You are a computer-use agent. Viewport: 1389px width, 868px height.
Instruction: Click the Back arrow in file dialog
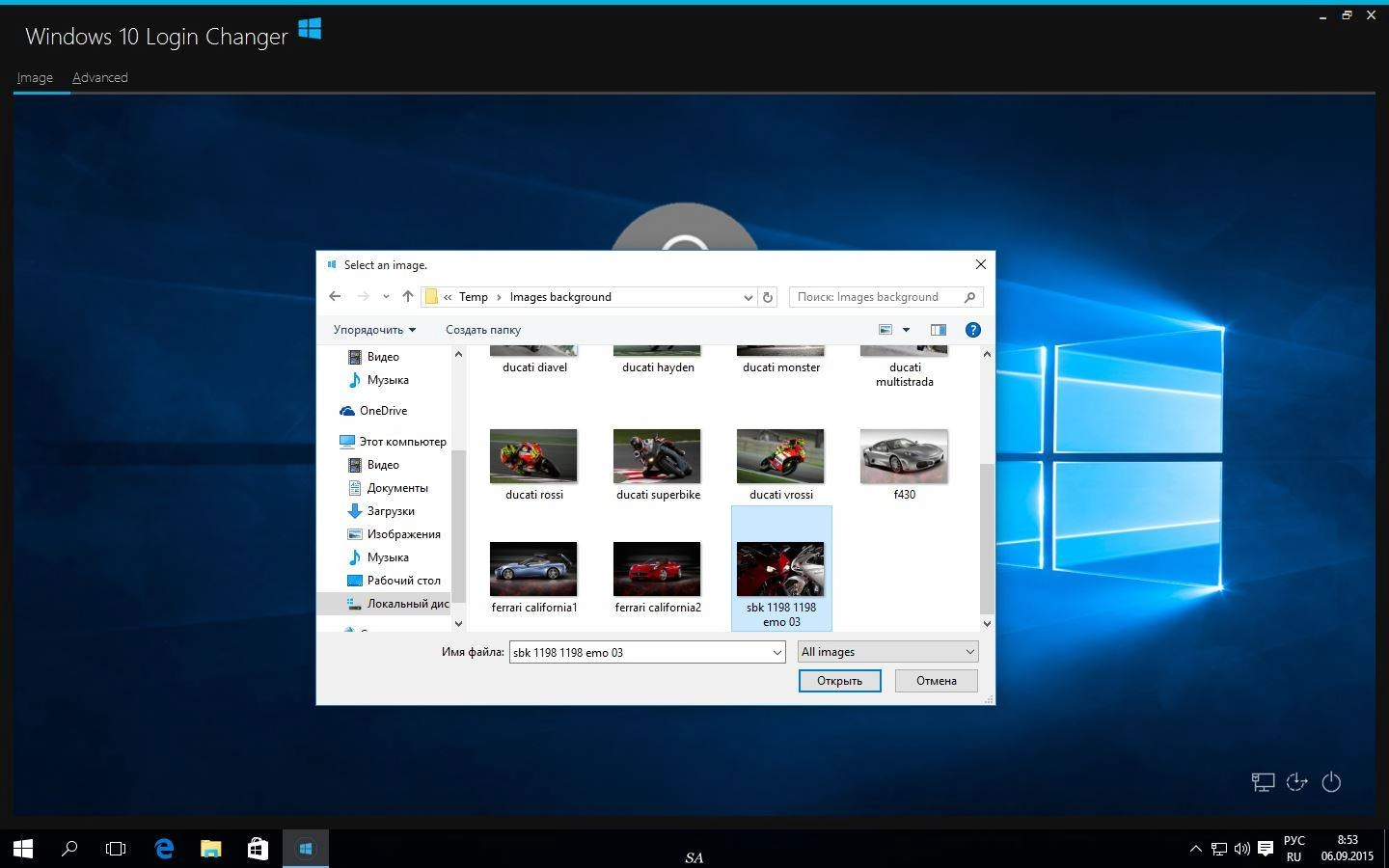tap(335, 296)
